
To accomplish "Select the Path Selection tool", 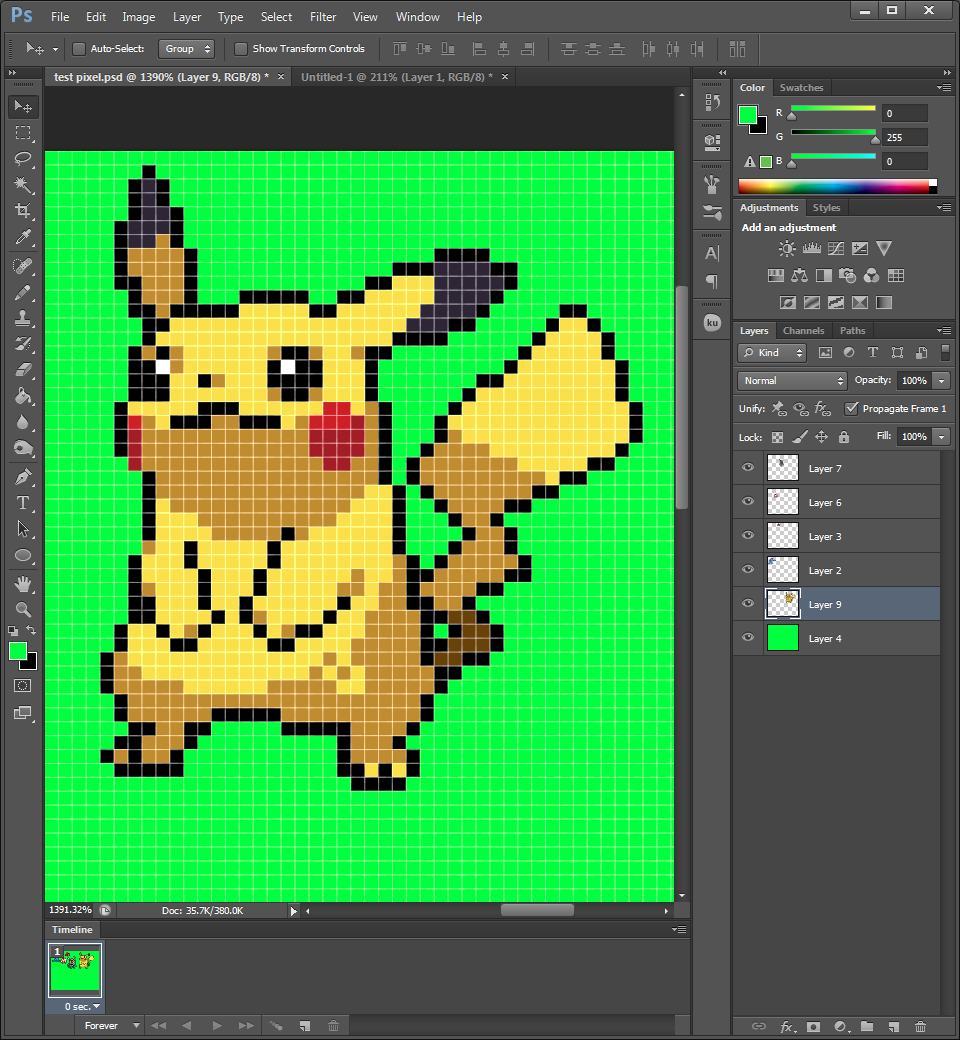I will [x=23, y=529].
